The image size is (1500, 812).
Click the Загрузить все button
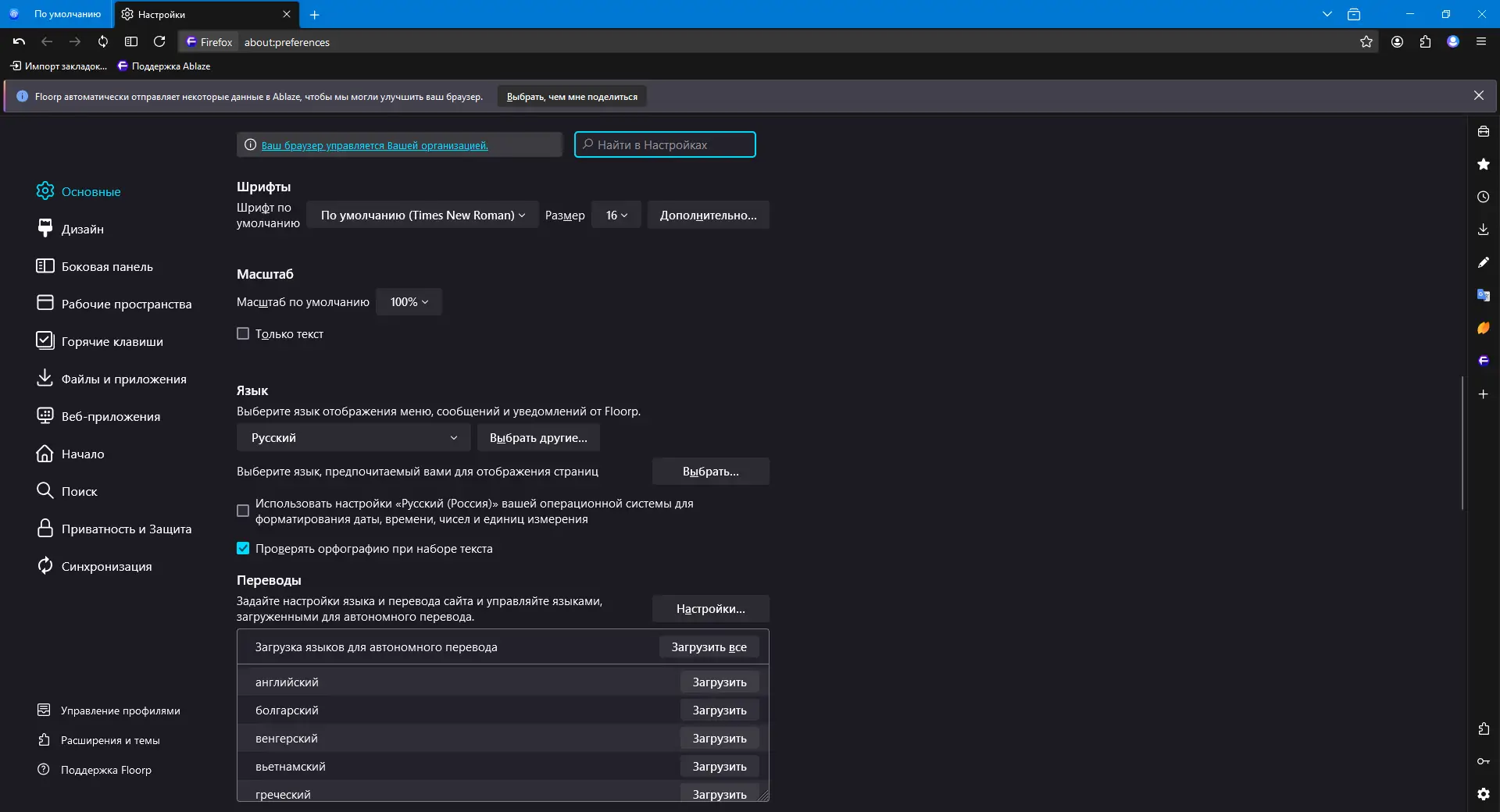coord(709,647)
